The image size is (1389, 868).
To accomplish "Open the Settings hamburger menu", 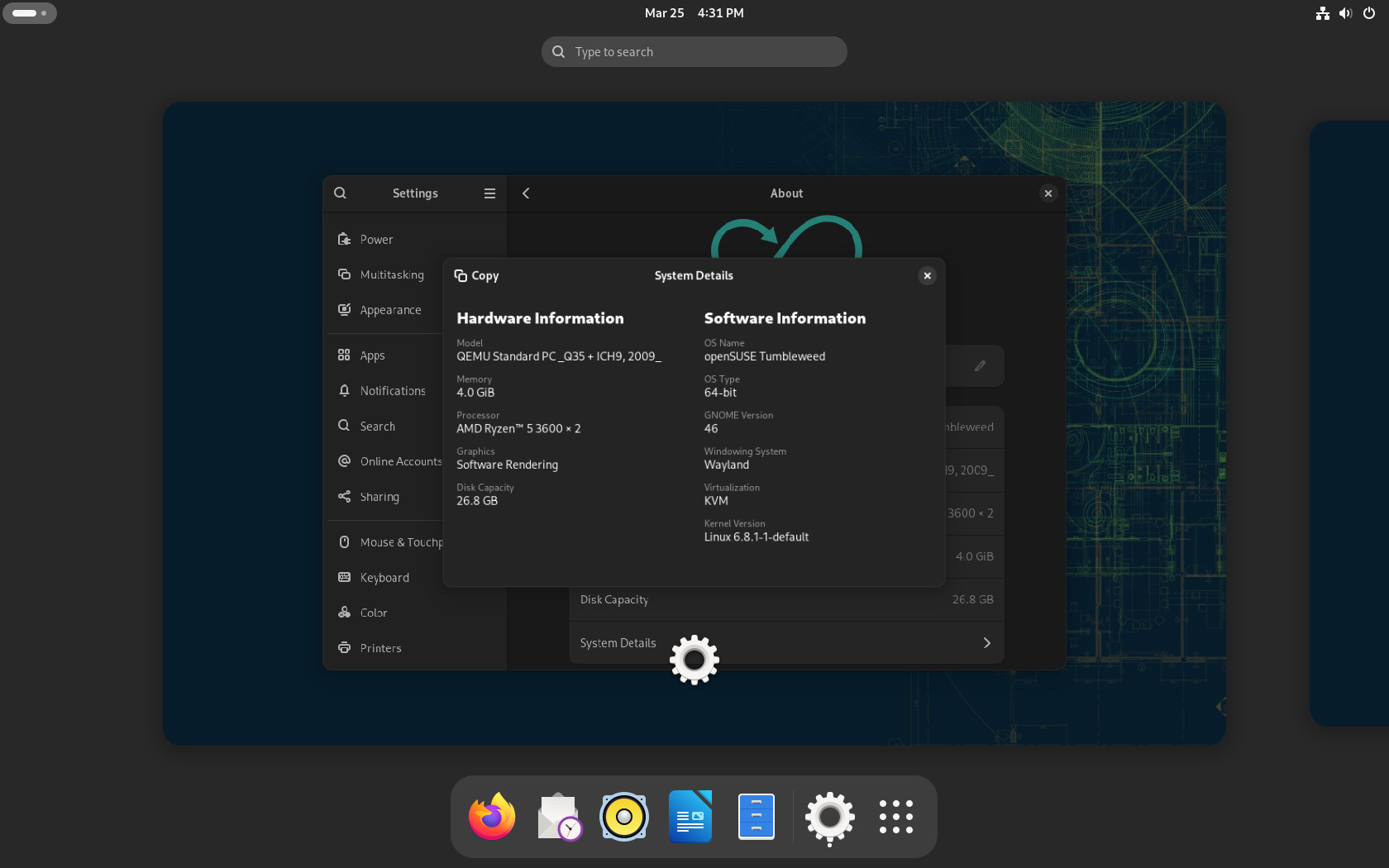I will pyautogui.click(x=489, y=193).
